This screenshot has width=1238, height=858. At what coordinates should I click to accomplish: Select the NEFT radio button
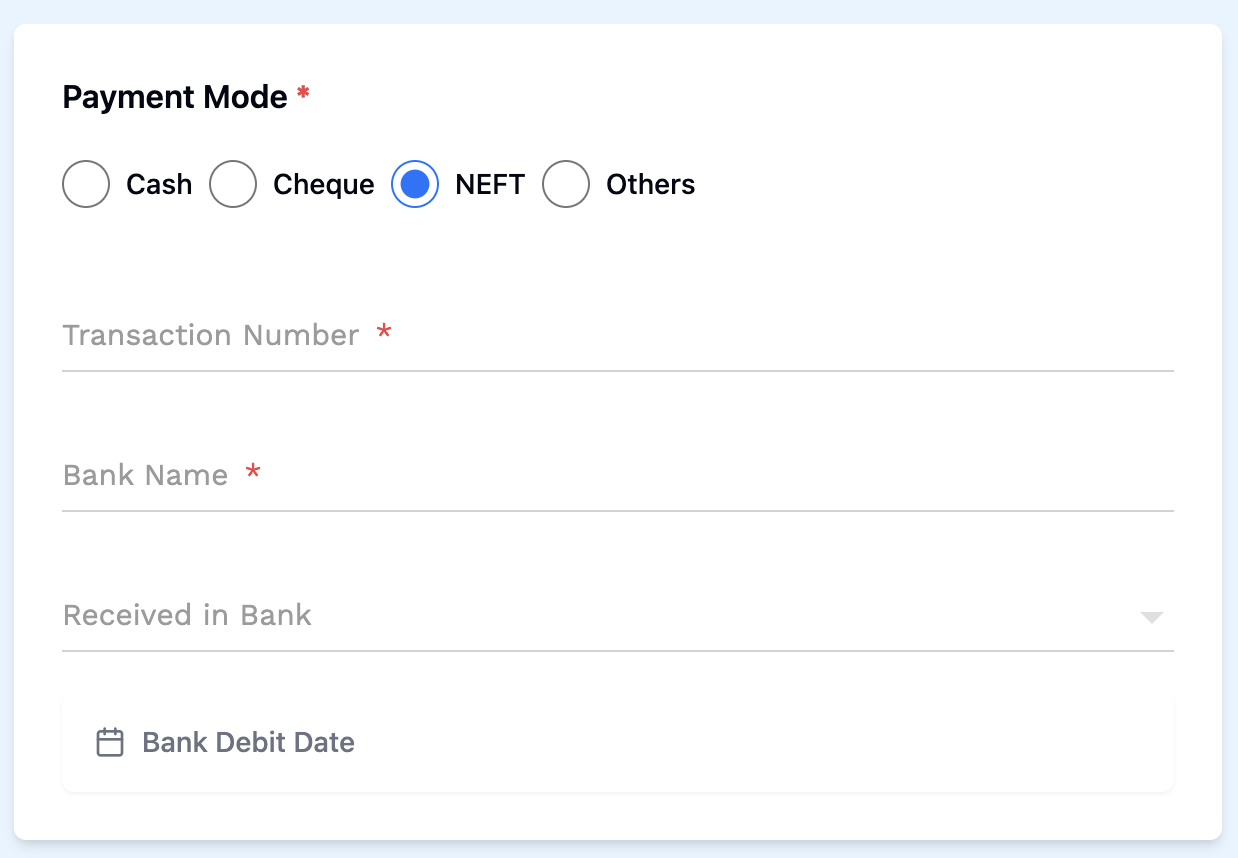tap(414, 184)
